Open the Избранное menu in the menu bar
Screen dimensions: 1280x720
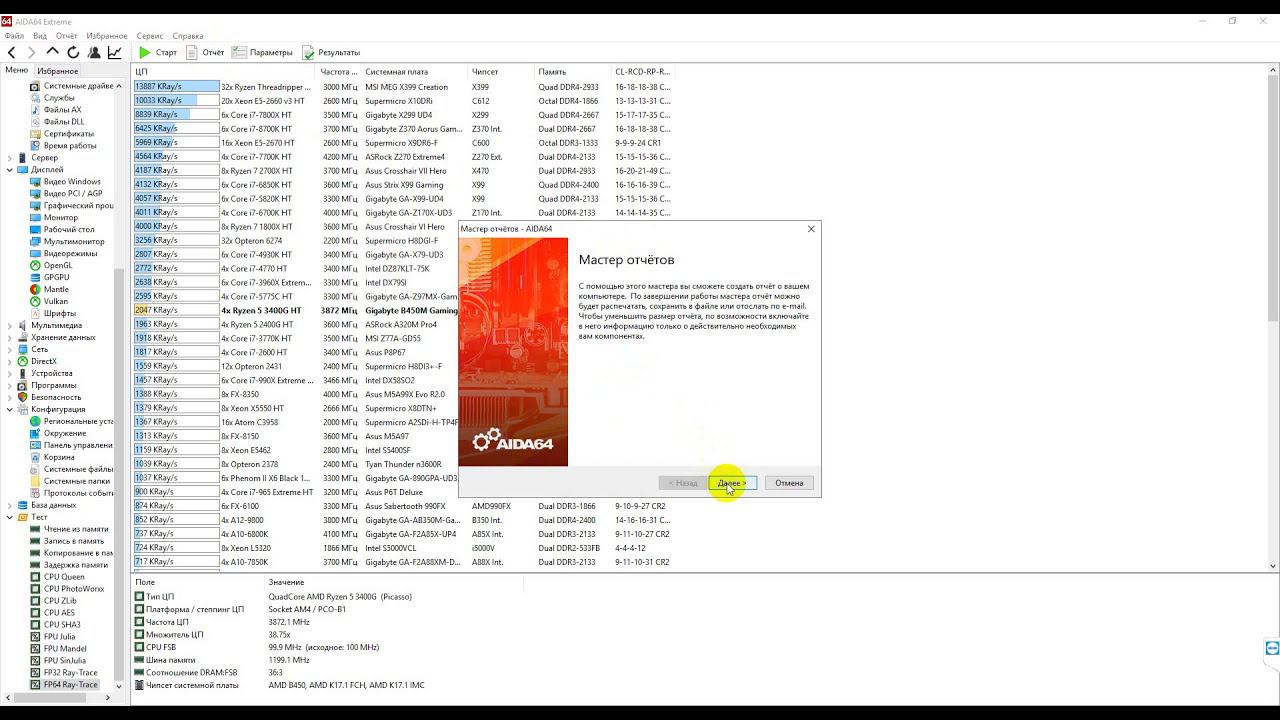(x=107, y=36)
